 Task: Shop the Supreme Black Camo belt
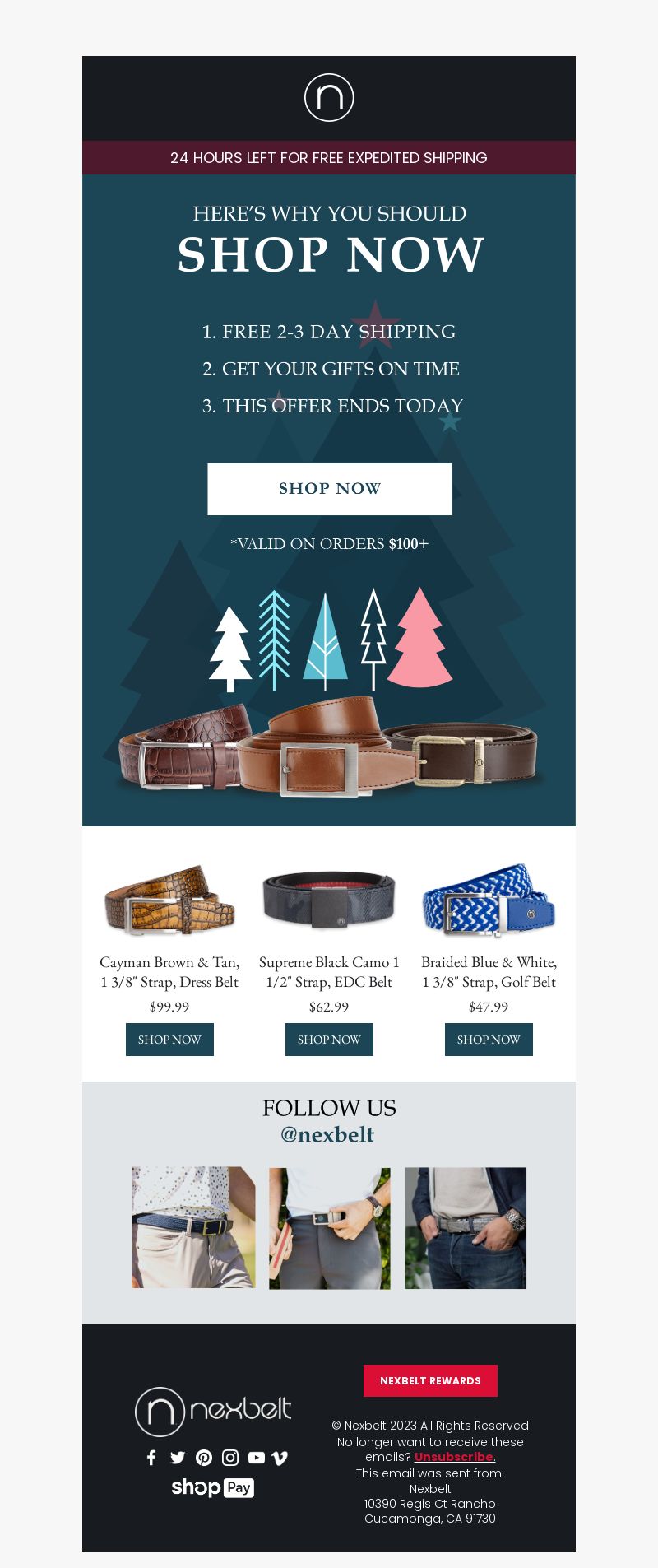coord(329,1040)
